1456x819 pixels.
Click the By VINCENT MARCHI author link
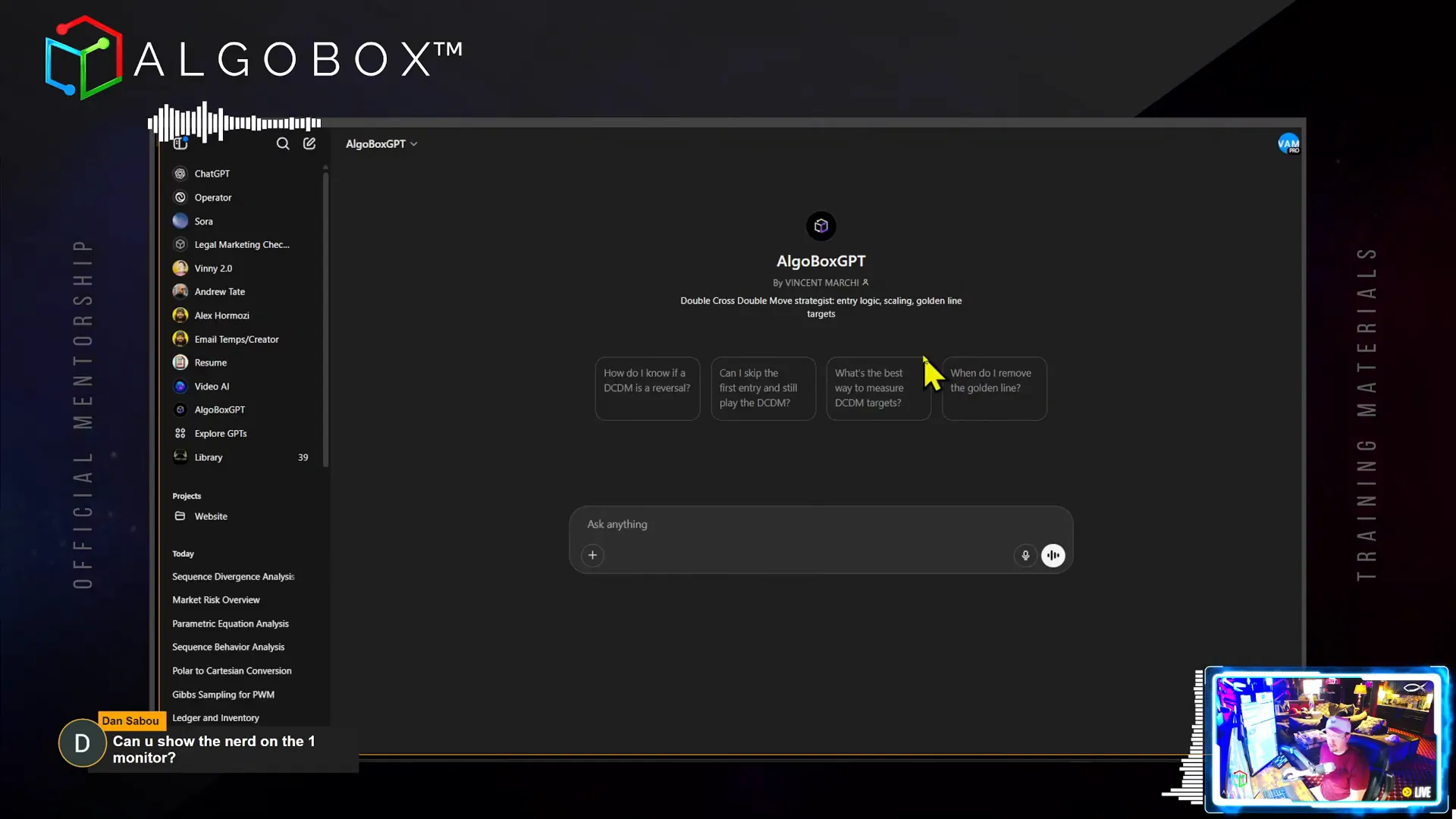click(821, 282)
